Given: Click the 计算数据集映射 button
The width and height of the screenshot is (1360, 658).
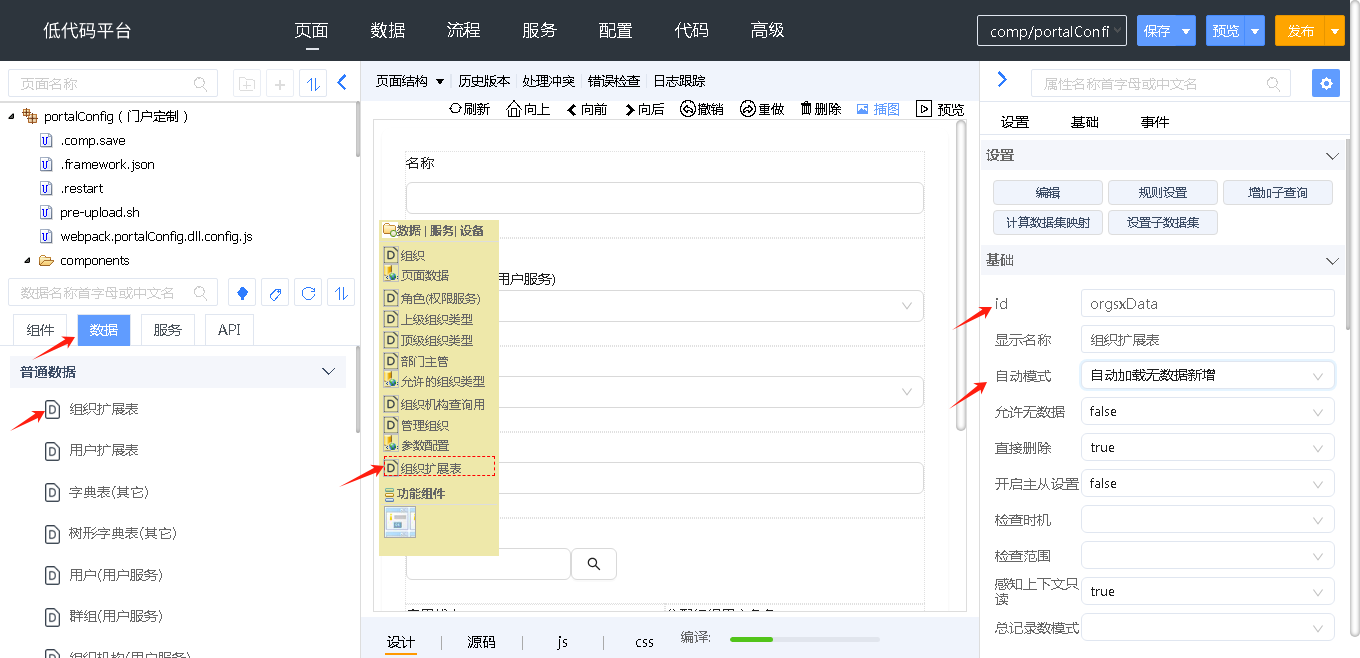Looking at the screenshot, I should click(x=1048, y=222).
